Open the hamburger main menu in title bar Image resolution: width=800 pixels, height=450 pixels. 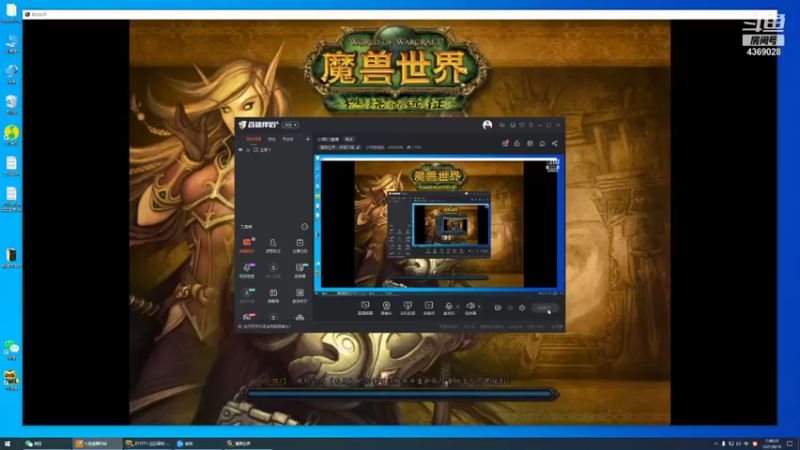tap(531, 125)
